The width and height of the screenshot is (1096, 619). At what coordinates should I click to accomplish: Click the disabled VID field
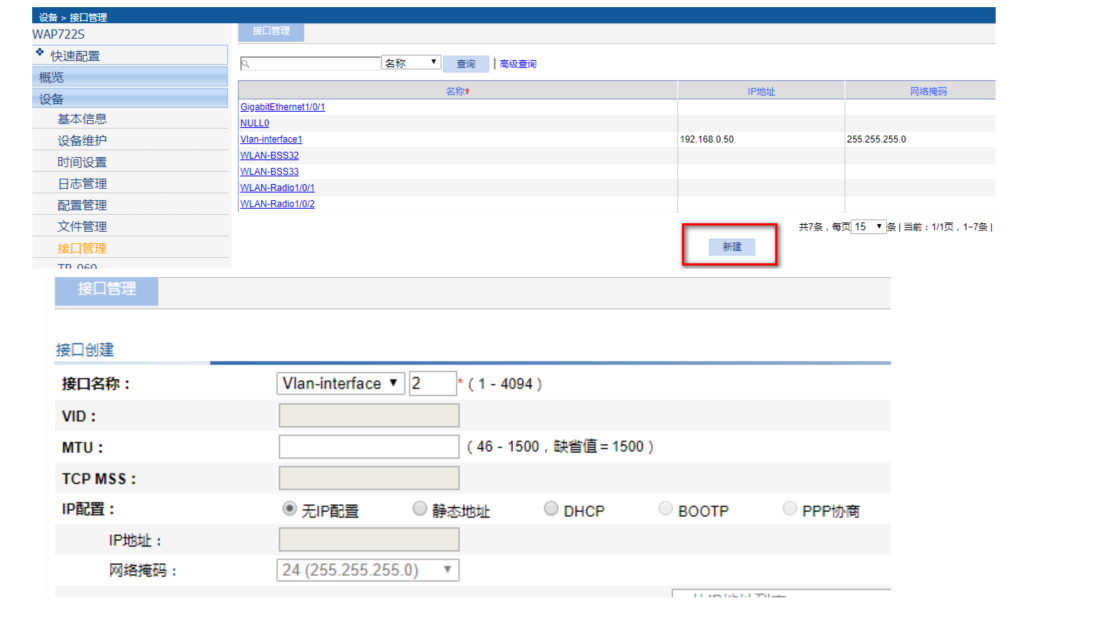coord(369,415)
